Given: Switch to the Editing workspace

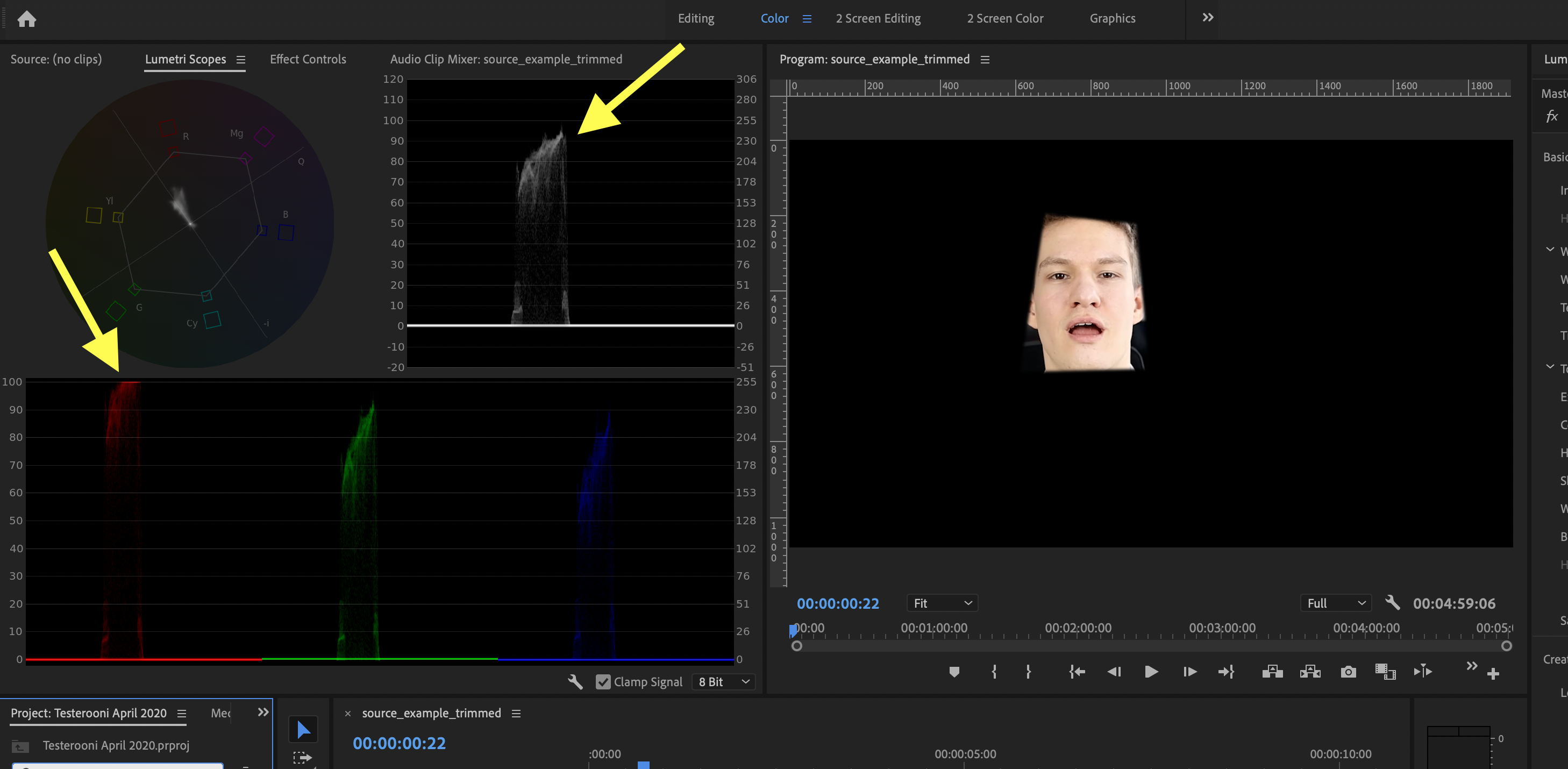Looking at the screenshot, I should [696, 18].
